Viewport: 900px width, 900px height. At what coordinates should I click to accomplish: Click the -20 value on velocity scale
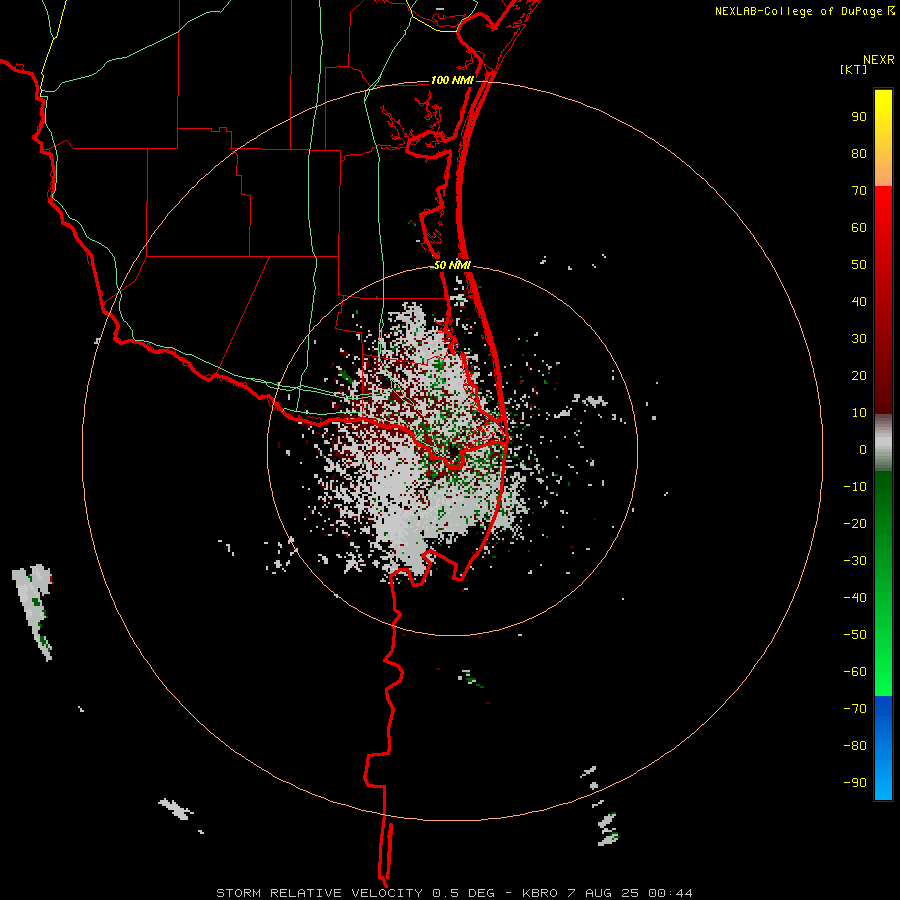855,523
